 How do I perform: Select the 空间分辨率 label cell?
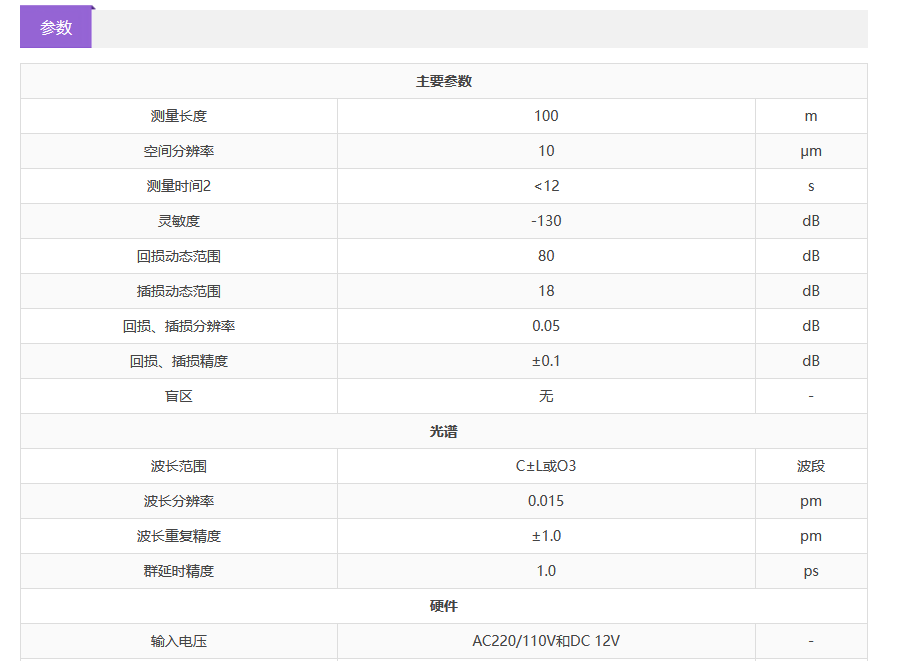(179, 151)
